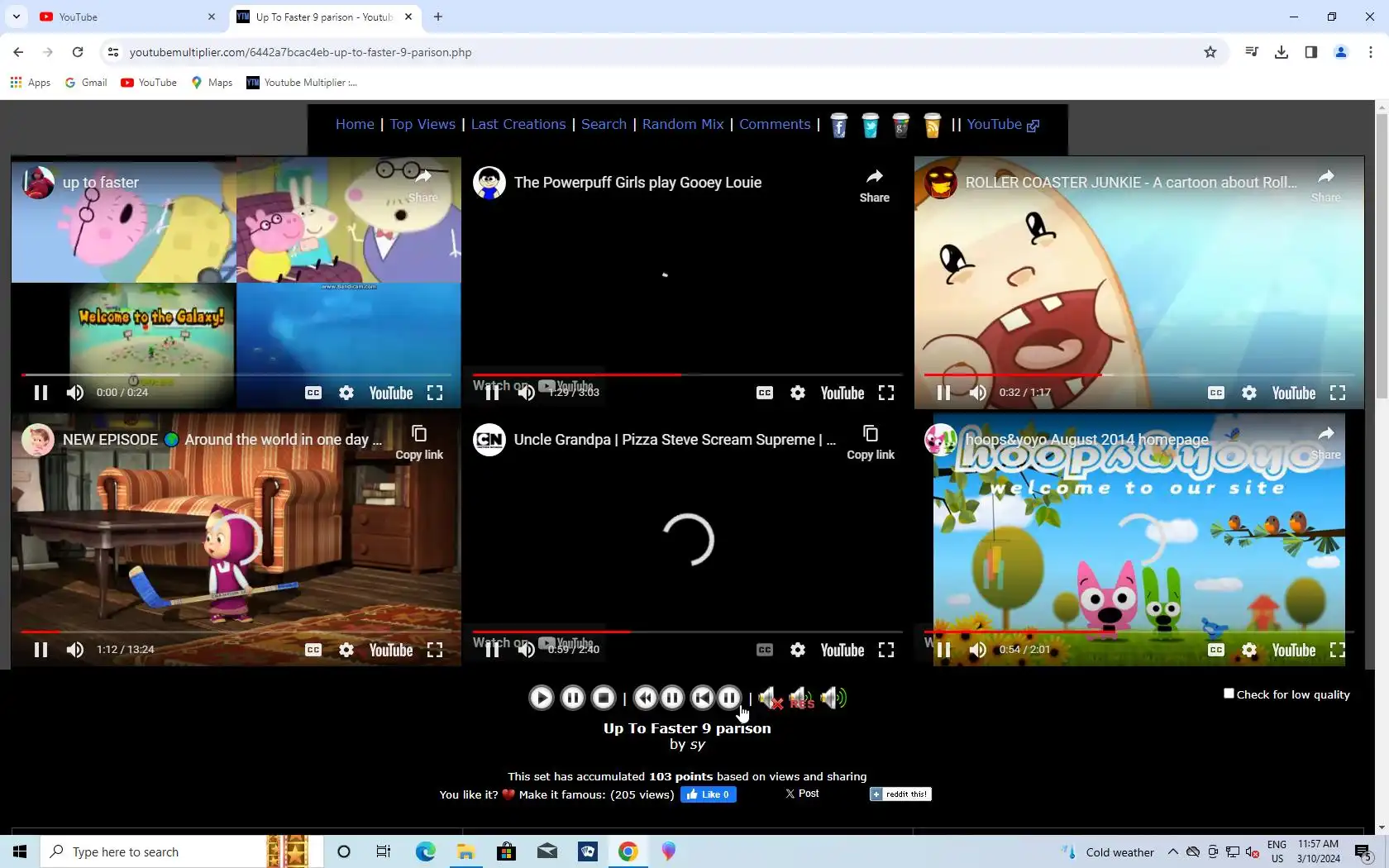Image resolution: width=1389 pixels, height=868 pixels.
Task: Stop all videos with master stop button
Action: coord(604,698)
